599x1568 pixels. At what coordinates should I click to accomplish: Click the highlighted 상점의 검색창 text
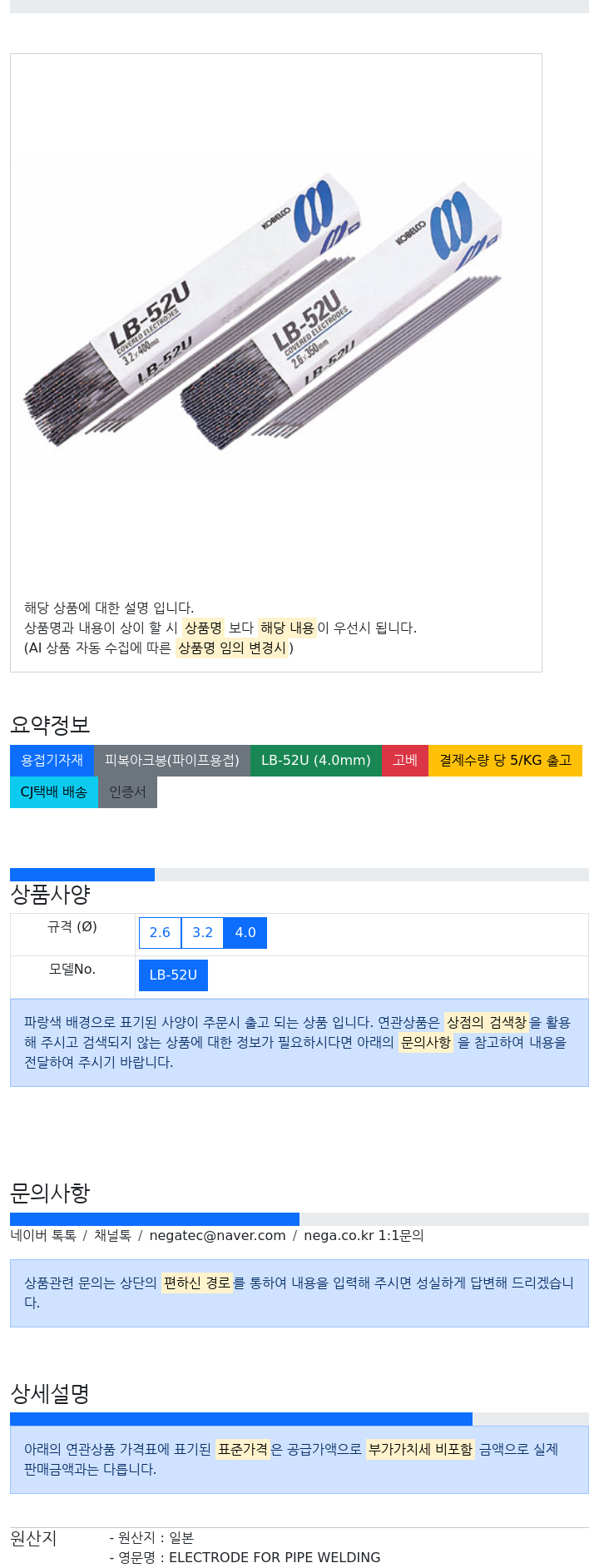point(487,1022)
